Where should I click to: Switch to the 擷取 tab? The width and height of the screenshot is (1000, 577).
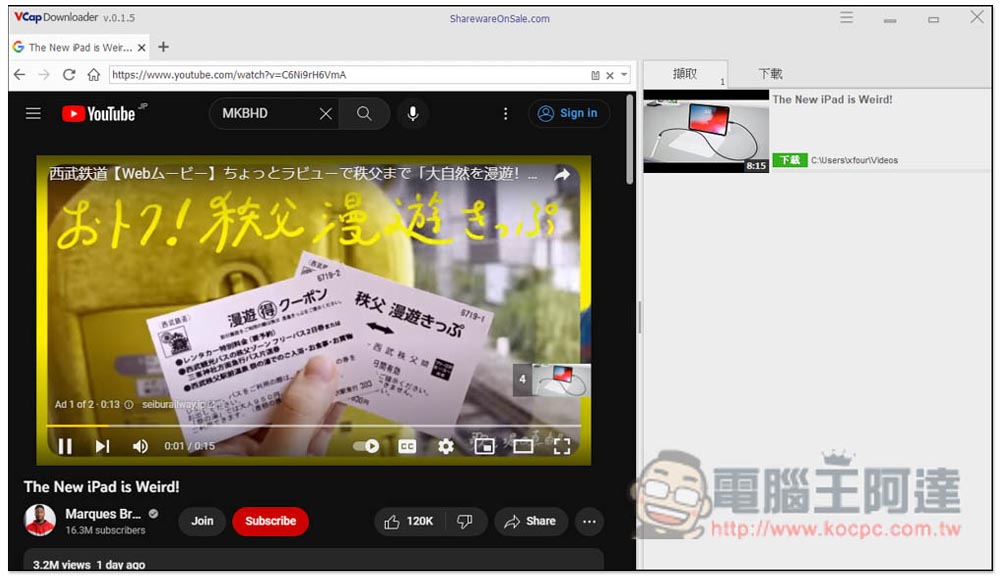tap(685, 74)
